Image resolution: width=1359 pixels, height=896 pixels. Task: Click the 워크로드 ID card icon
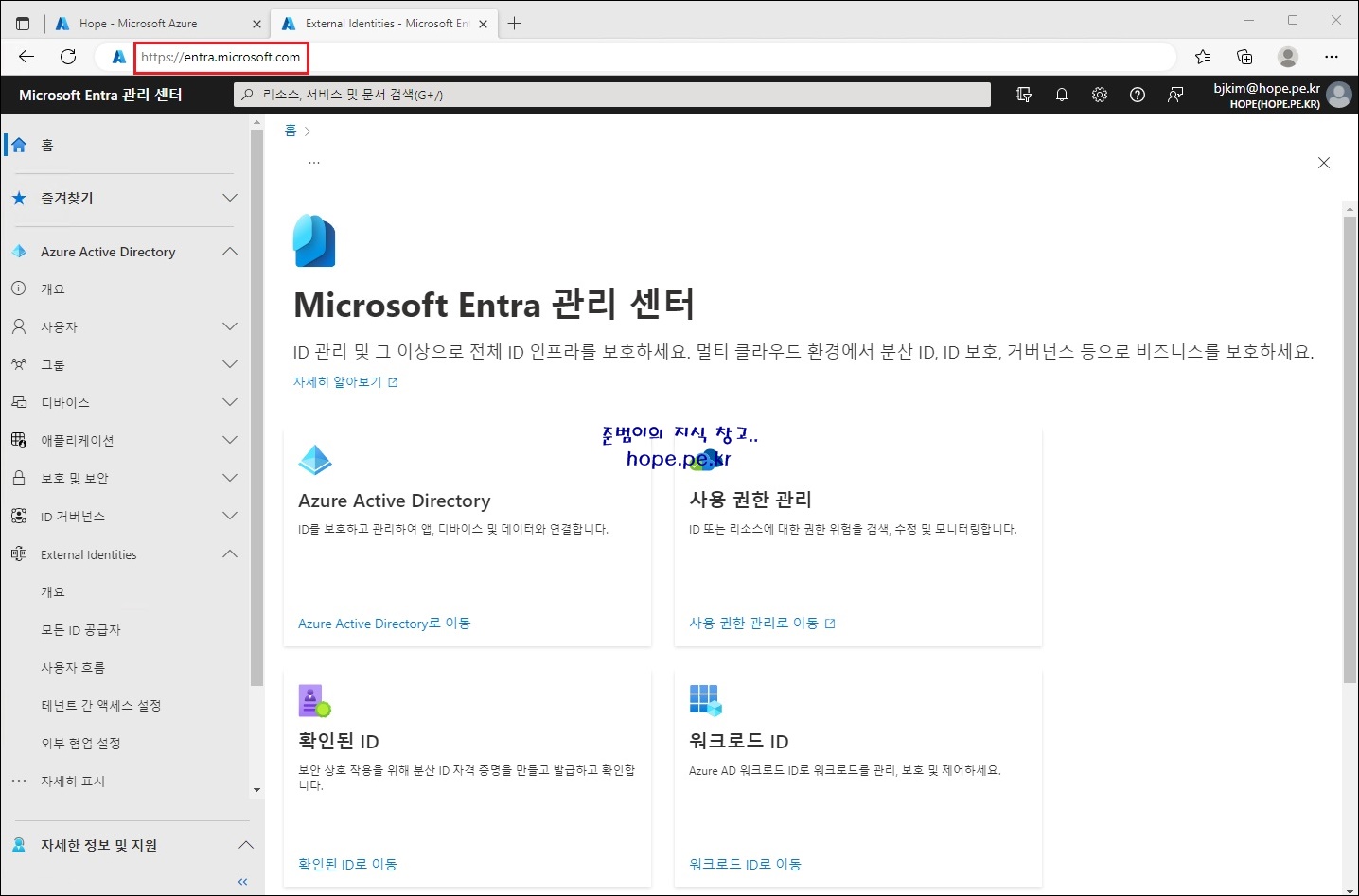706,701
